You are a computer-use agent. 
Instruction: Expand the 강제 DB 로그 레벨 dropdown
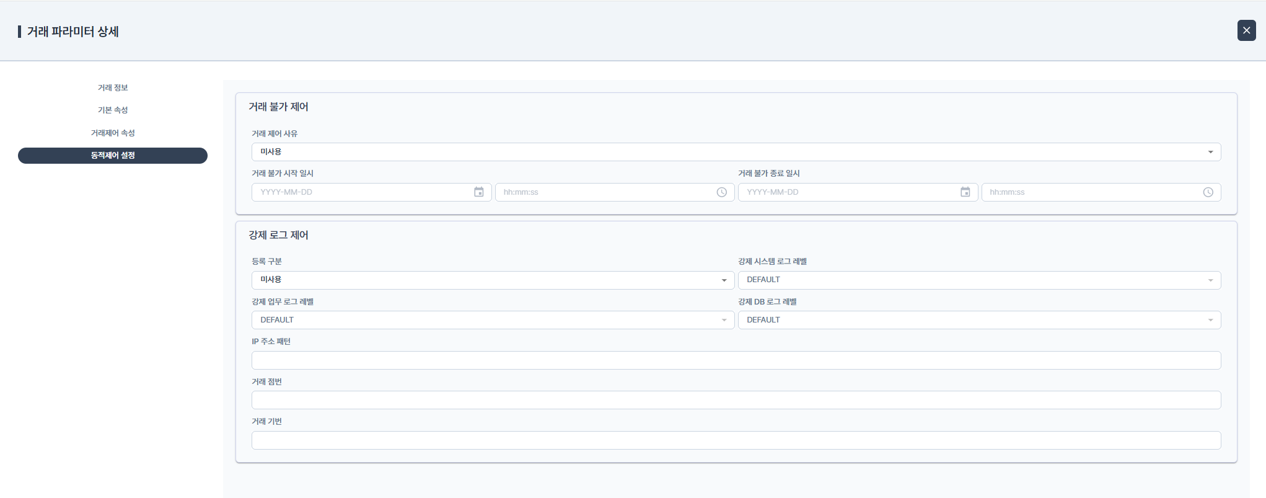[x=979, y=320]
